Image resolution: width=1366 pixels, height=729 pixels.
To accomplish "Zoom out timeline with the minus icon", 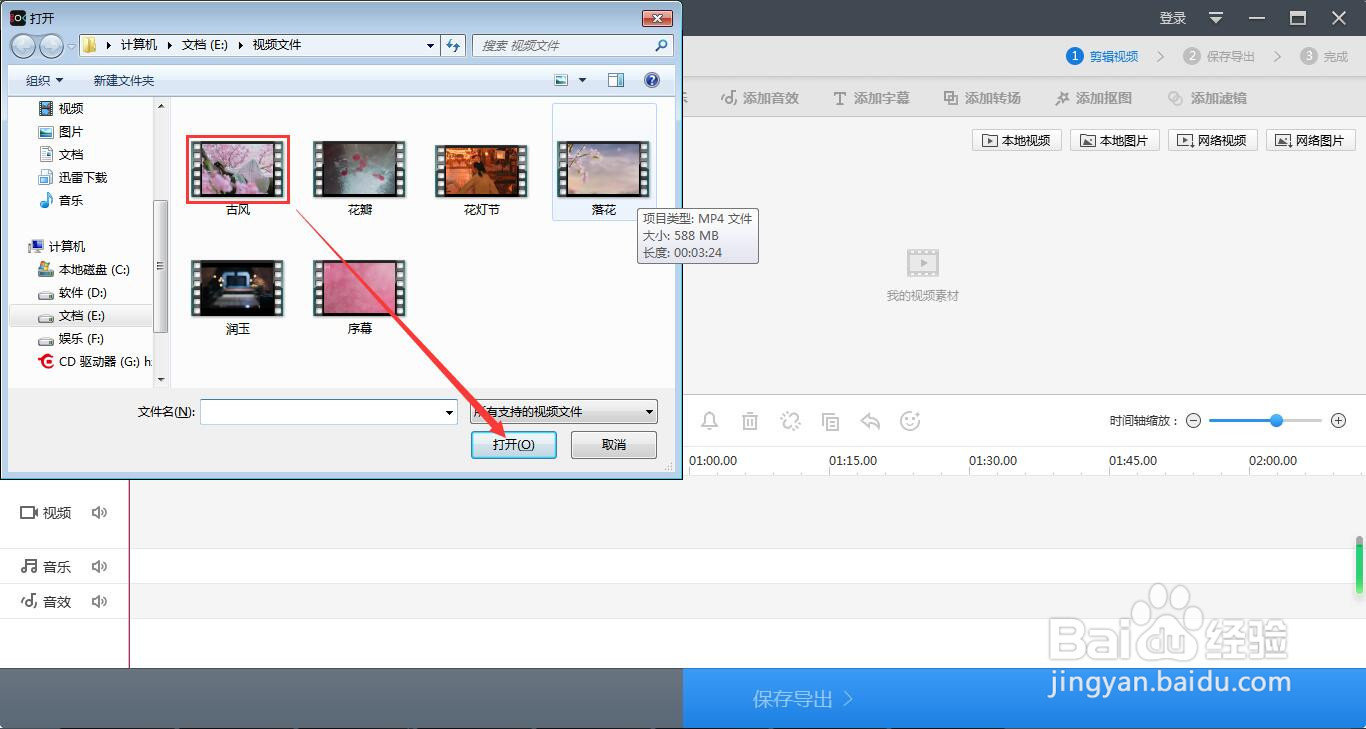I will 1193,421.
